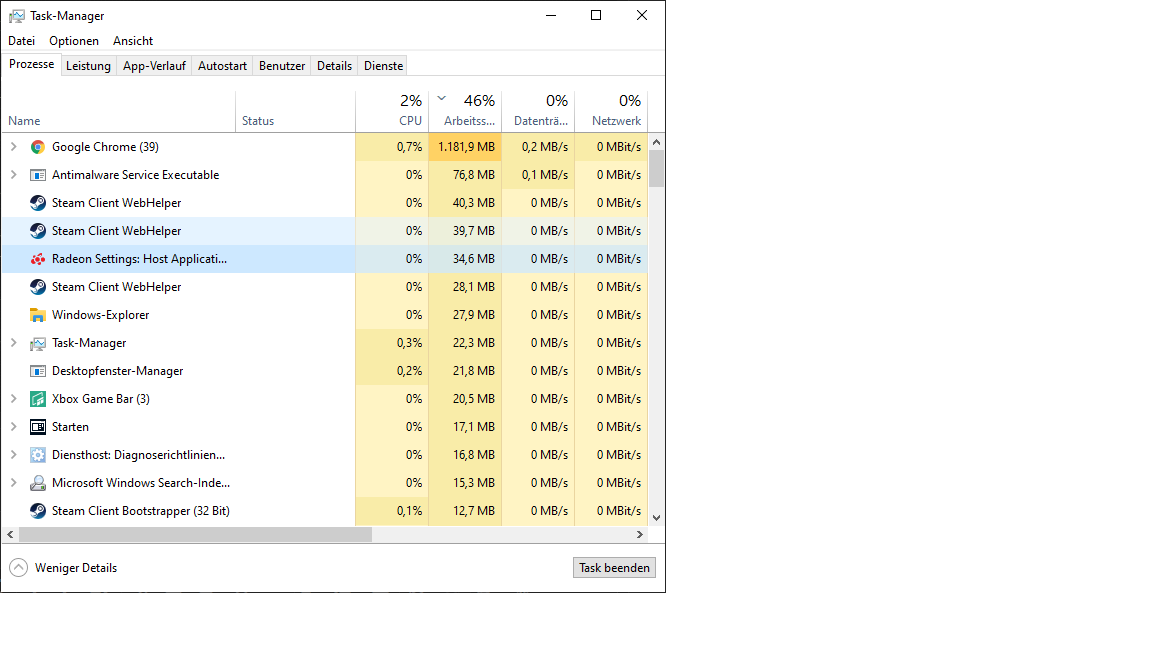Click the Starten process icon
The height and width of the screenshot is (648, 1152).
pos(37,427)
